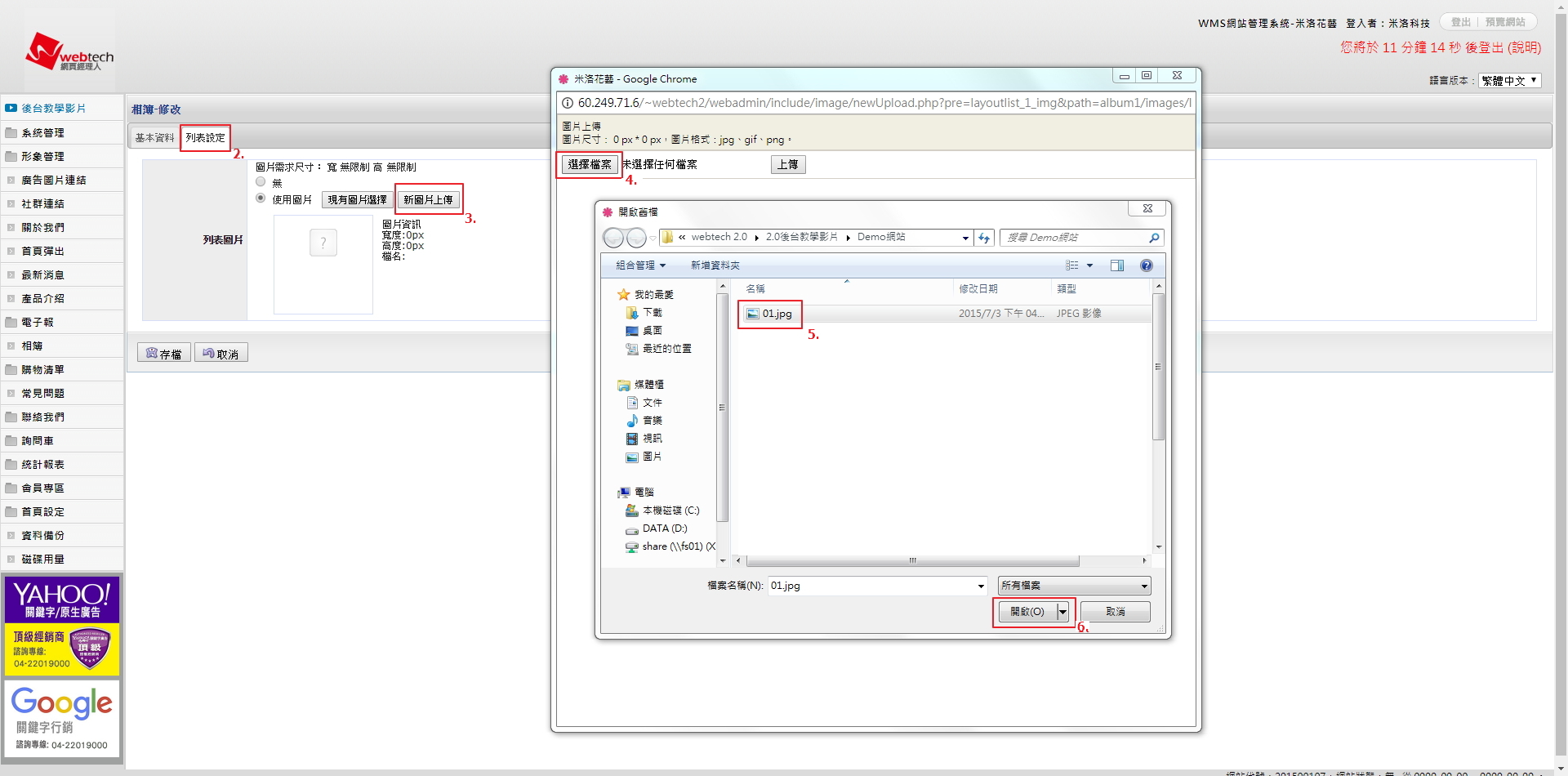Open the 繁體中文 language dropdown
Viewport: 1568px width, 776px height.
click(1509, 80)
